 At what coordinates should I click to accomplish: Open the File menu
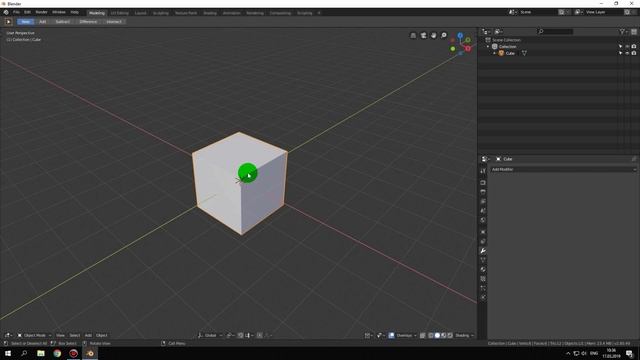tap(16, 13)
